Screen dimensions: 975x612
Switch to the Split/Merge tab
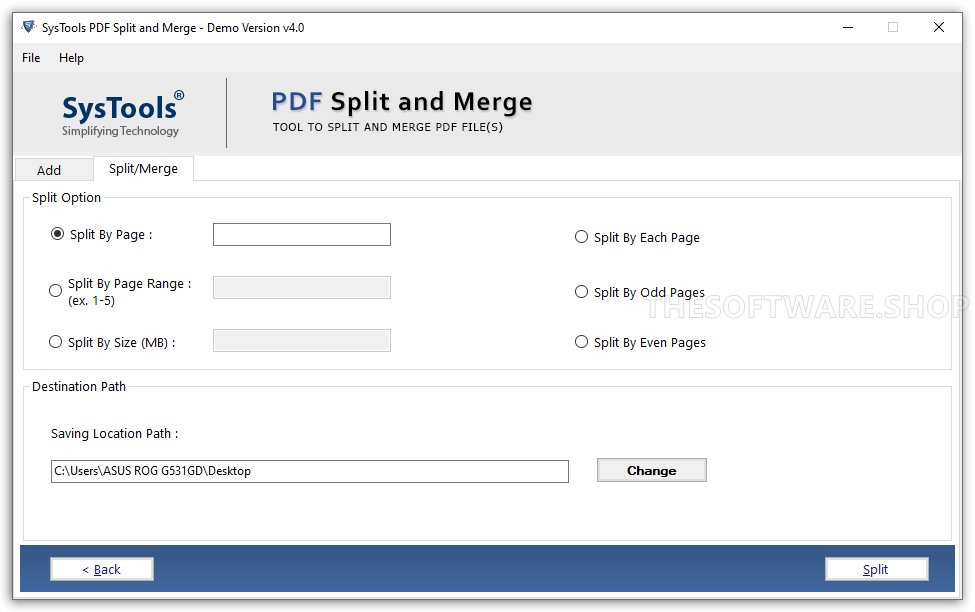[x=143, y=168]
